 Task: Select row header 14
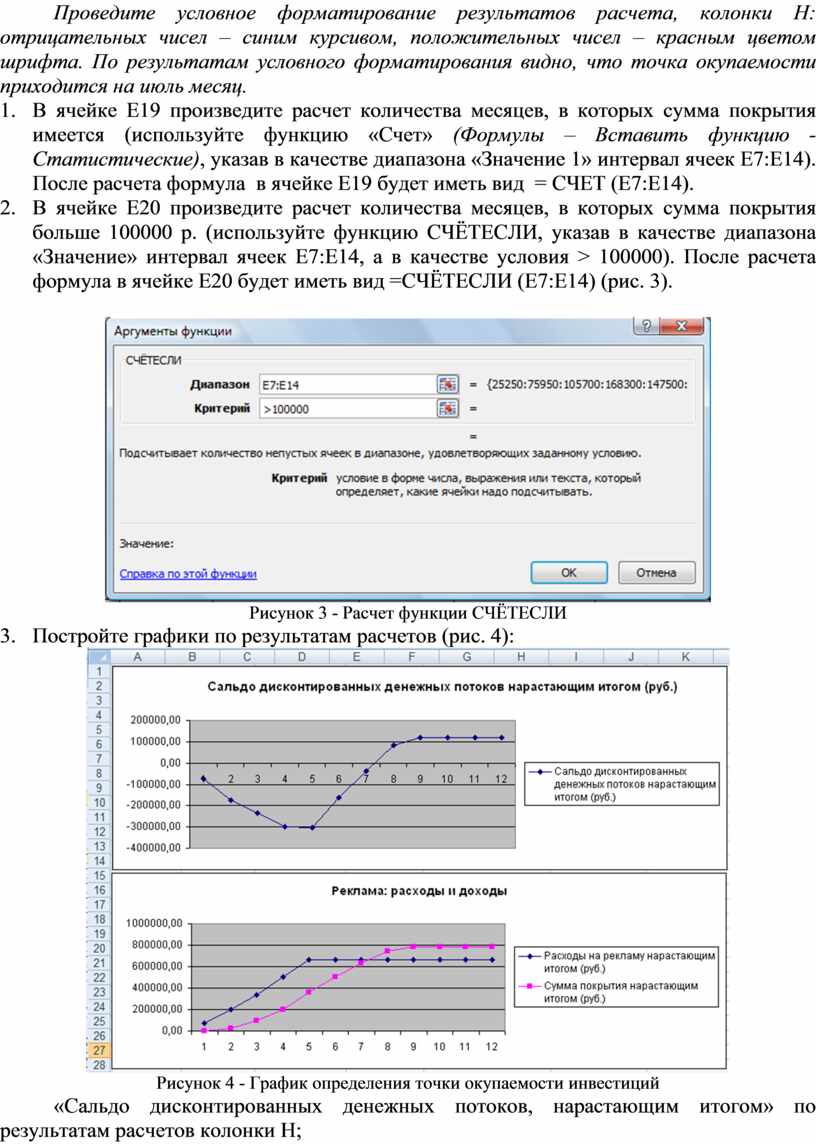[99, 861]
